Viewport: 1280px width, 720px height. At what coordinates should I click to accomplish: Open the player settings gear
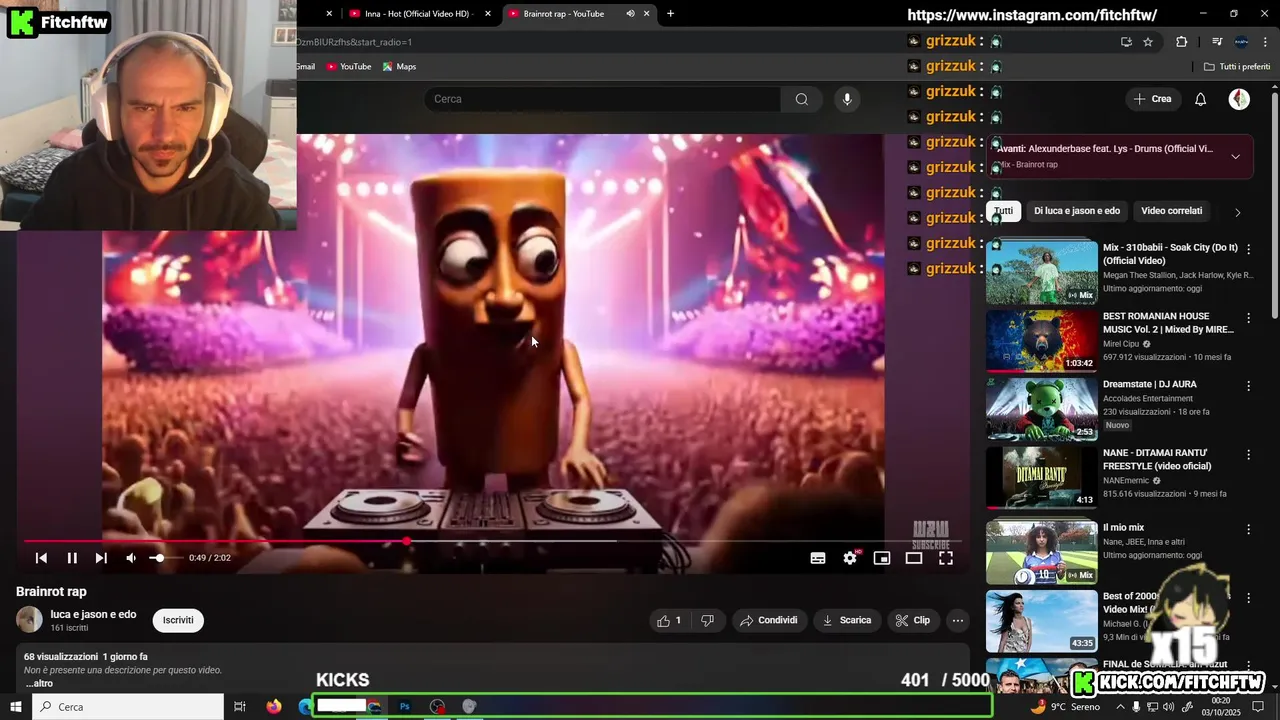[x=850, y=558]
